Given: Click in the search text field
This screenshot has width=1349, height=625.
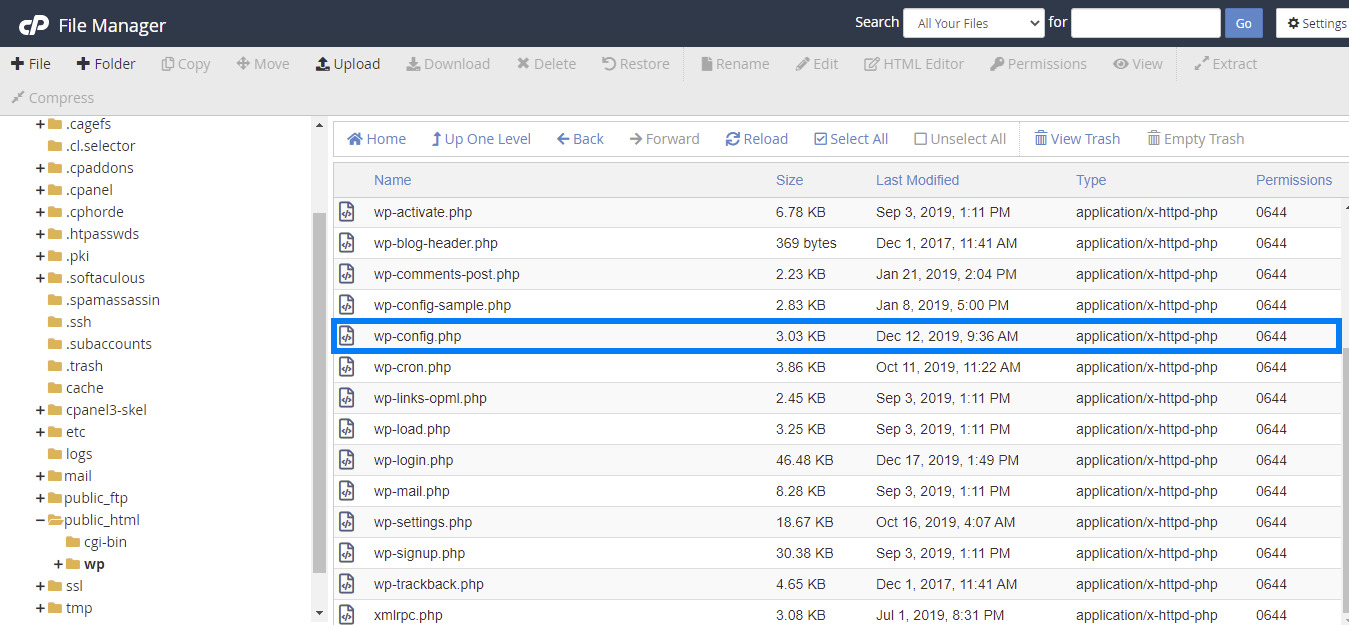Looking at the screenshot, I should pos(1145,23).
